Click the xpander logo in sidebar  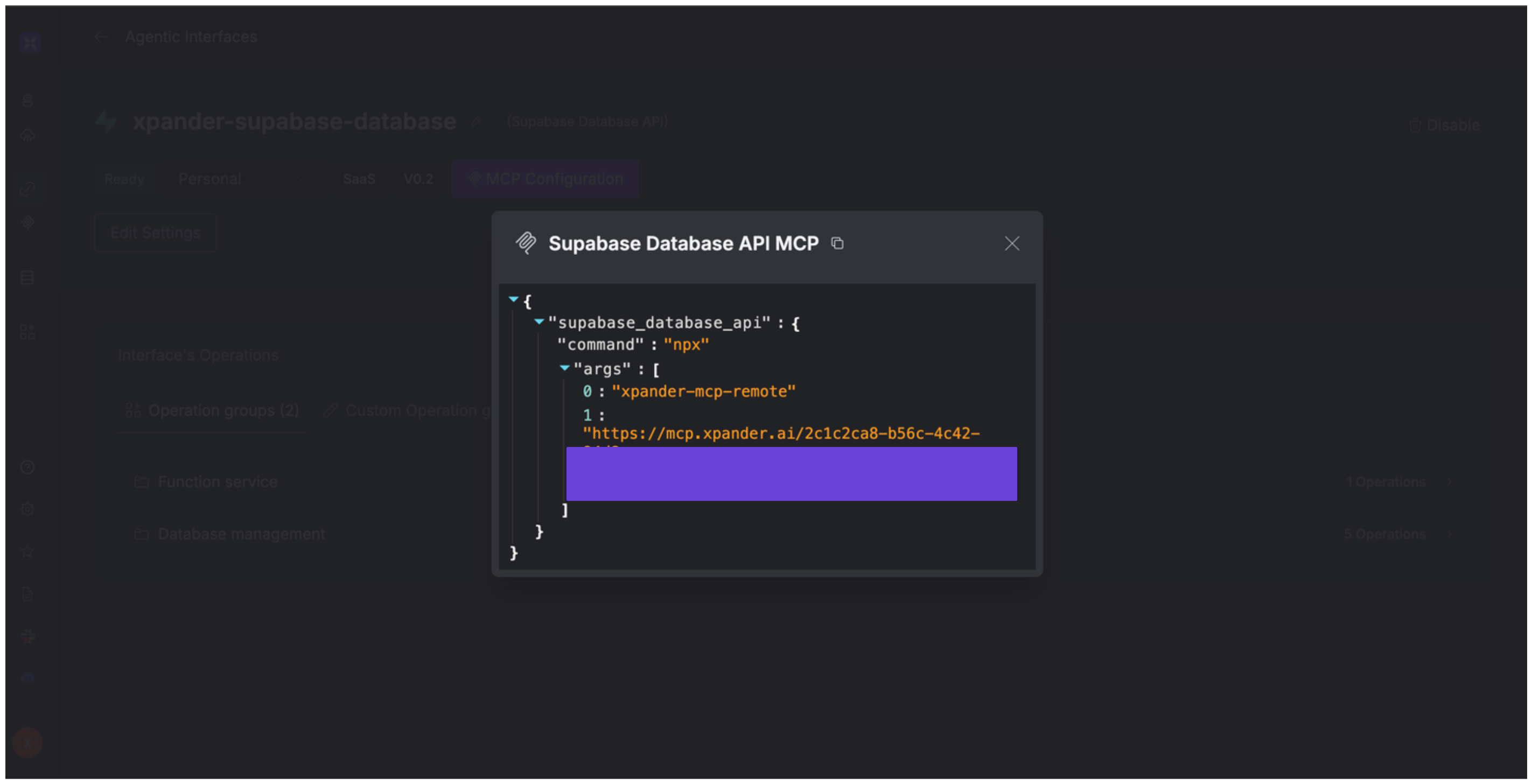click(x=29, y=43)
